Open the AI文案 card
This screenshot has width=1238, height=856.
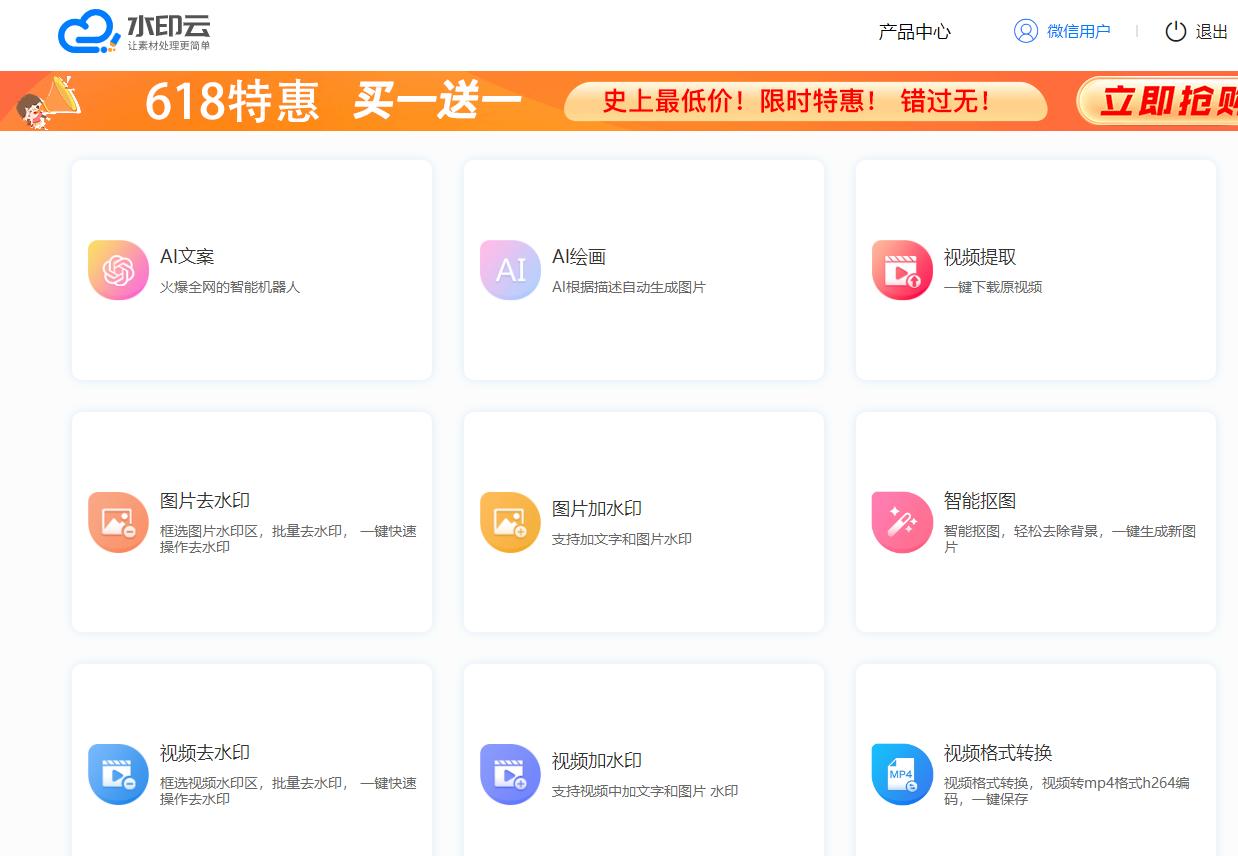tap(251, 269)
